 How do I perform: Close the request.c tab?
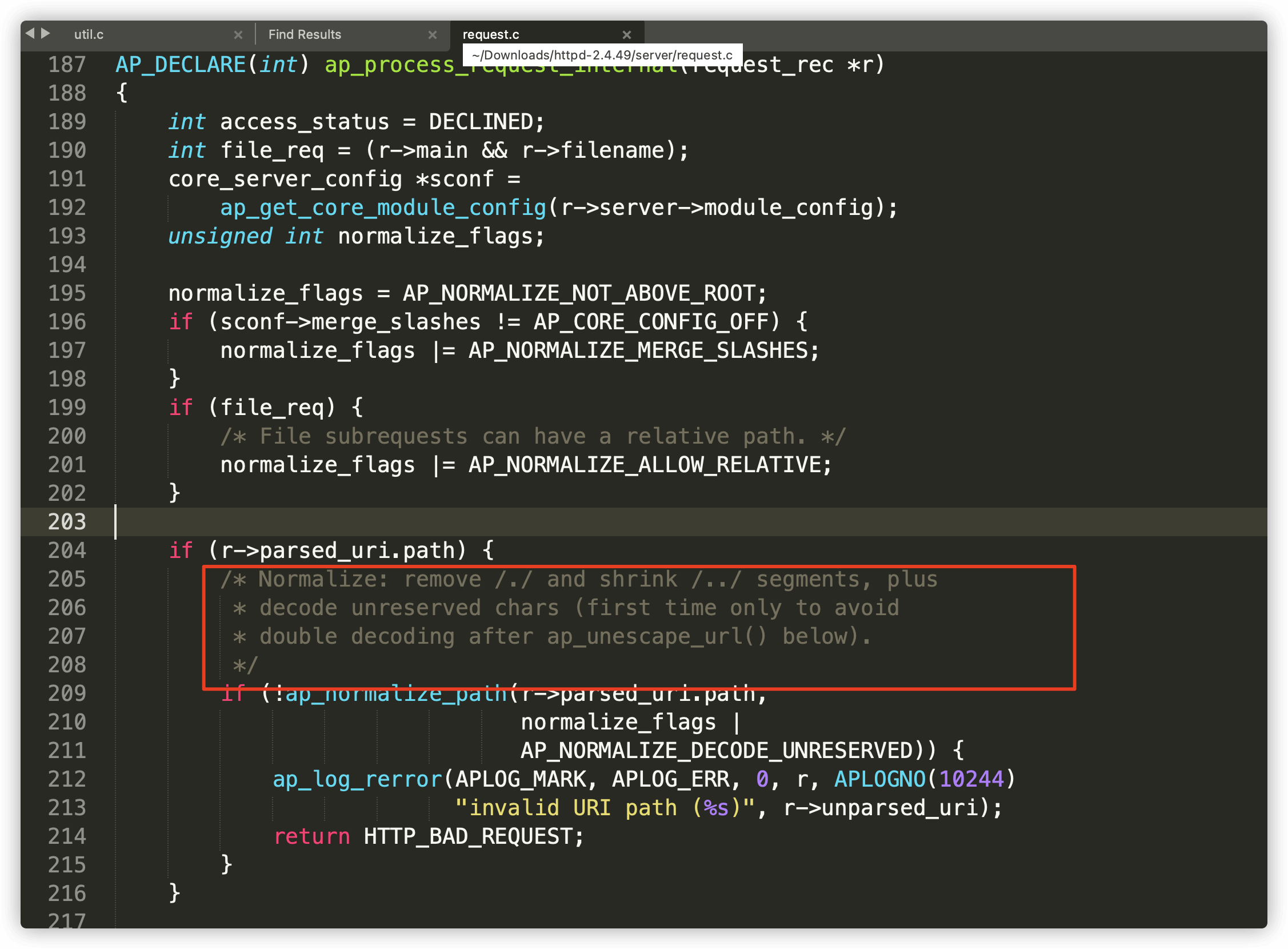[x=627, y=35]
